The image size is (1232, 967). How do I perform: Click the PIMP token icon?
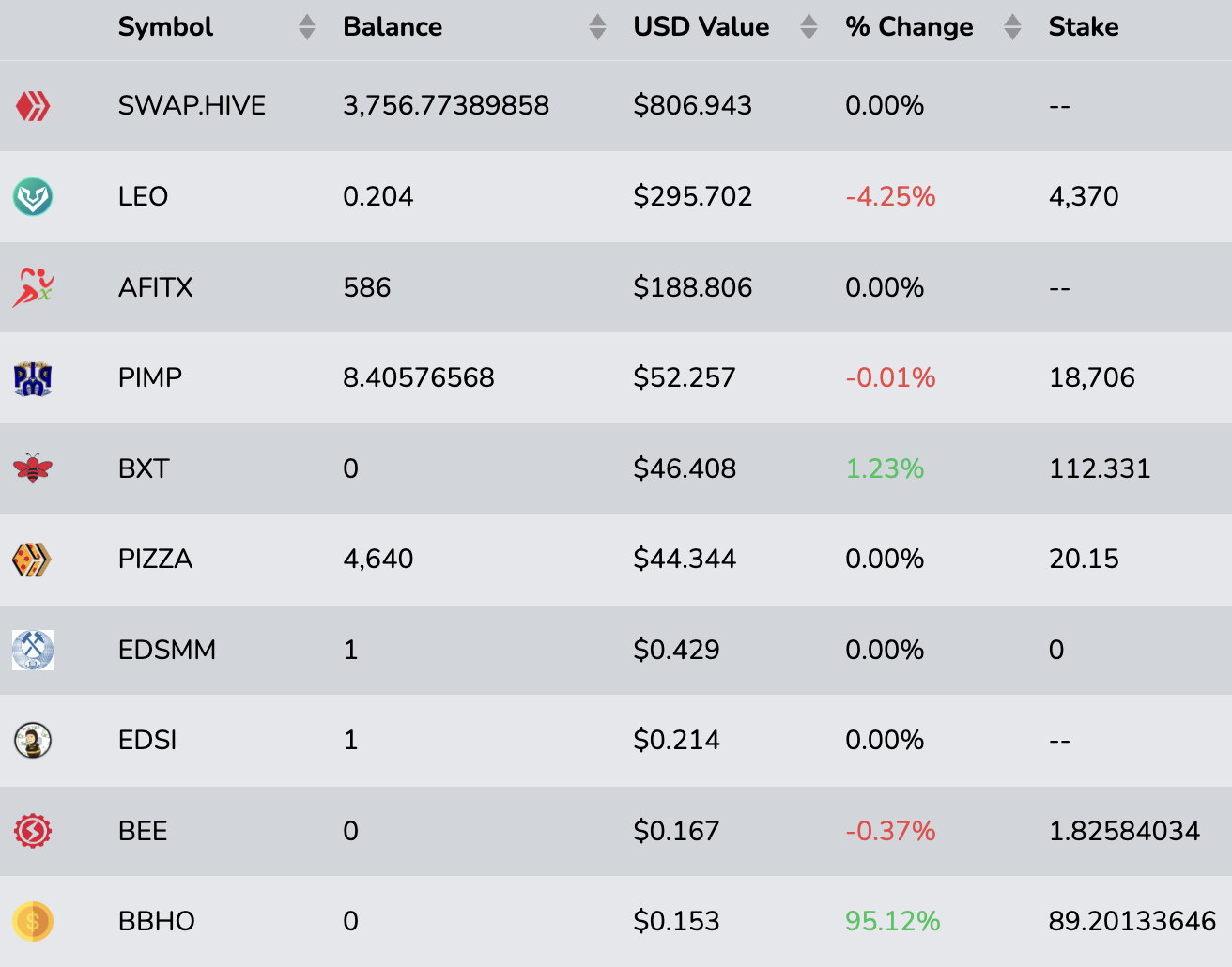[x=33, y=378]
